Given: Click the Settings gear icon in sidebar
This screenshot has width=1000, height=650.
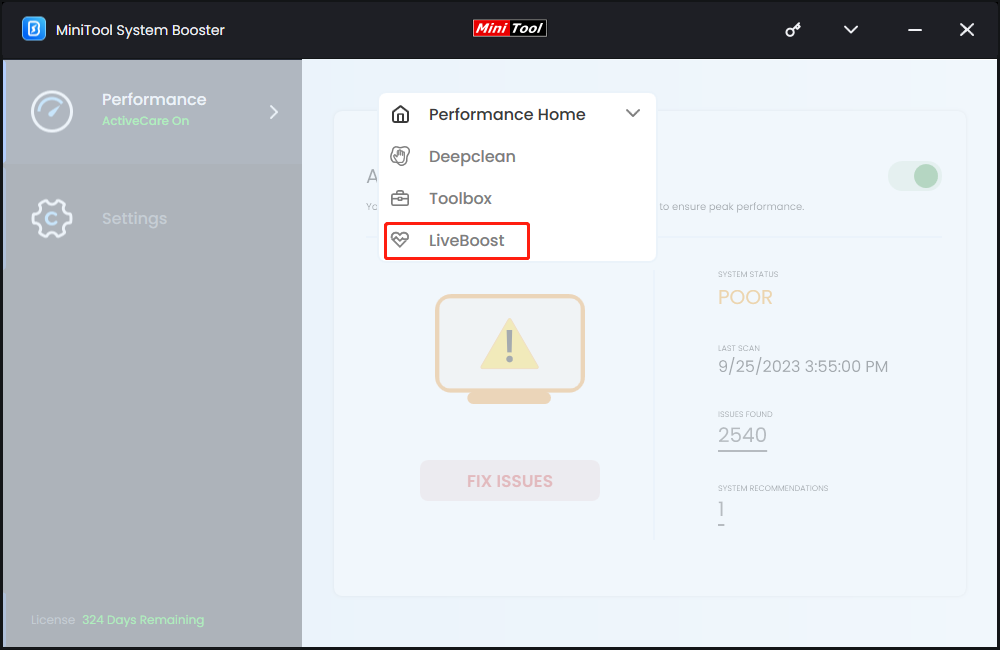Looking at the screenshot, I should (x=52, y=218).
